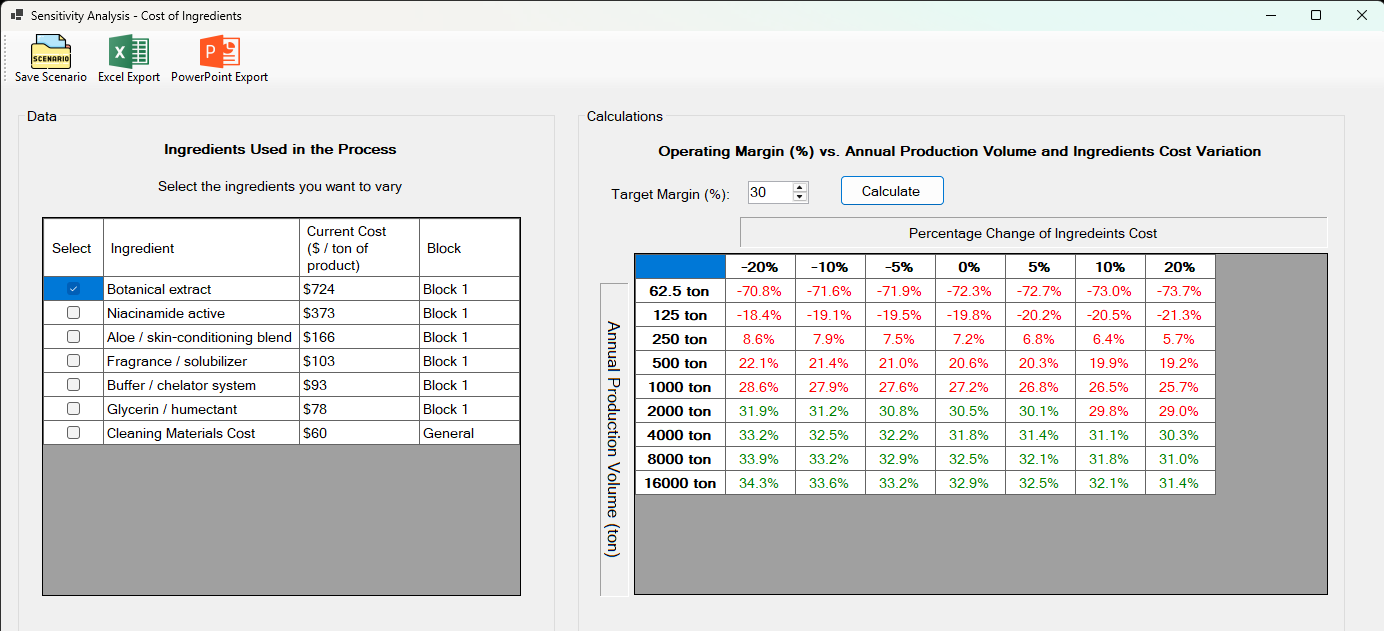Select the -19.8% margin cell
This screenshot has height=631, width=1384.
click(970, 315)
